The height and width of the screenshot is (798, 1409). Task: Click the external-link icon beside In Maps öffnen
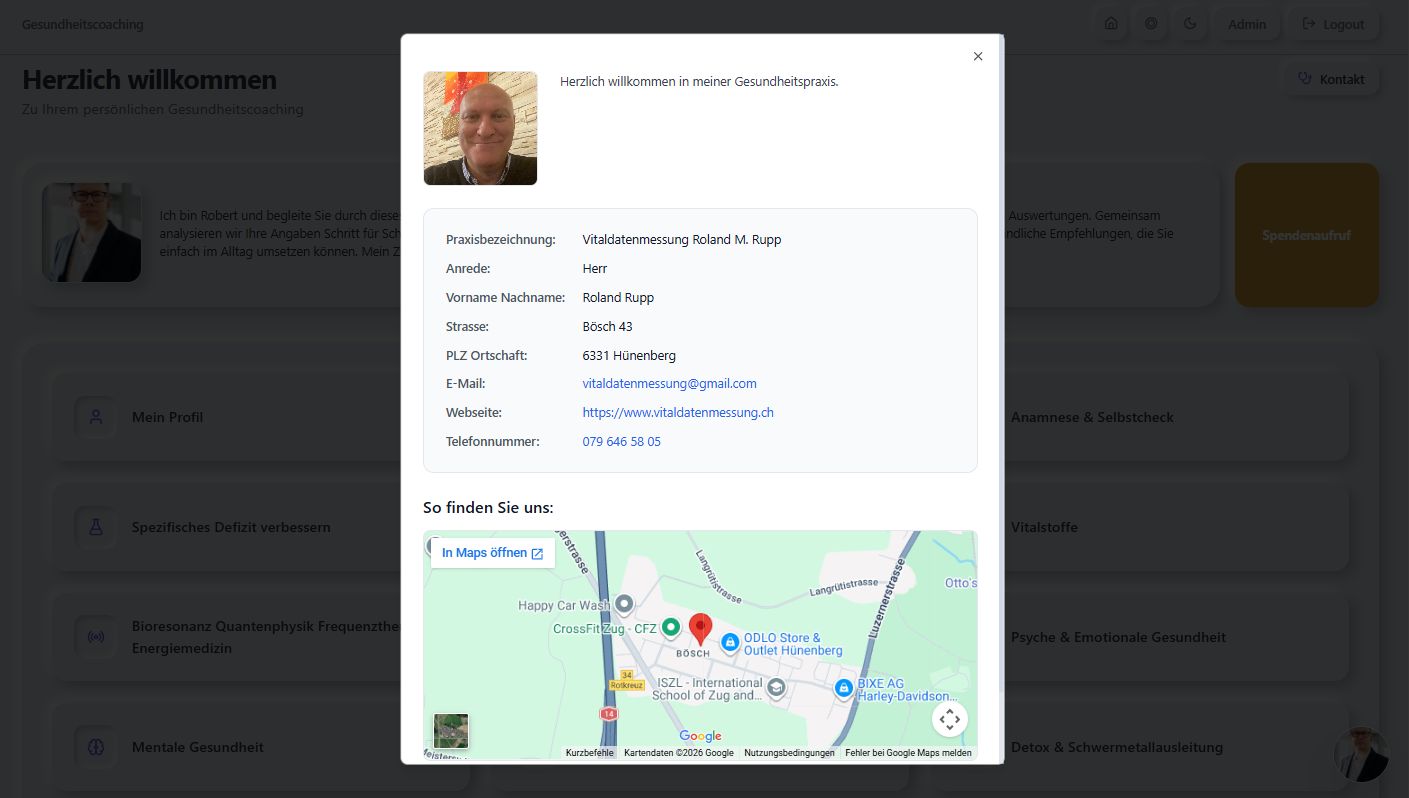point(537,552)
